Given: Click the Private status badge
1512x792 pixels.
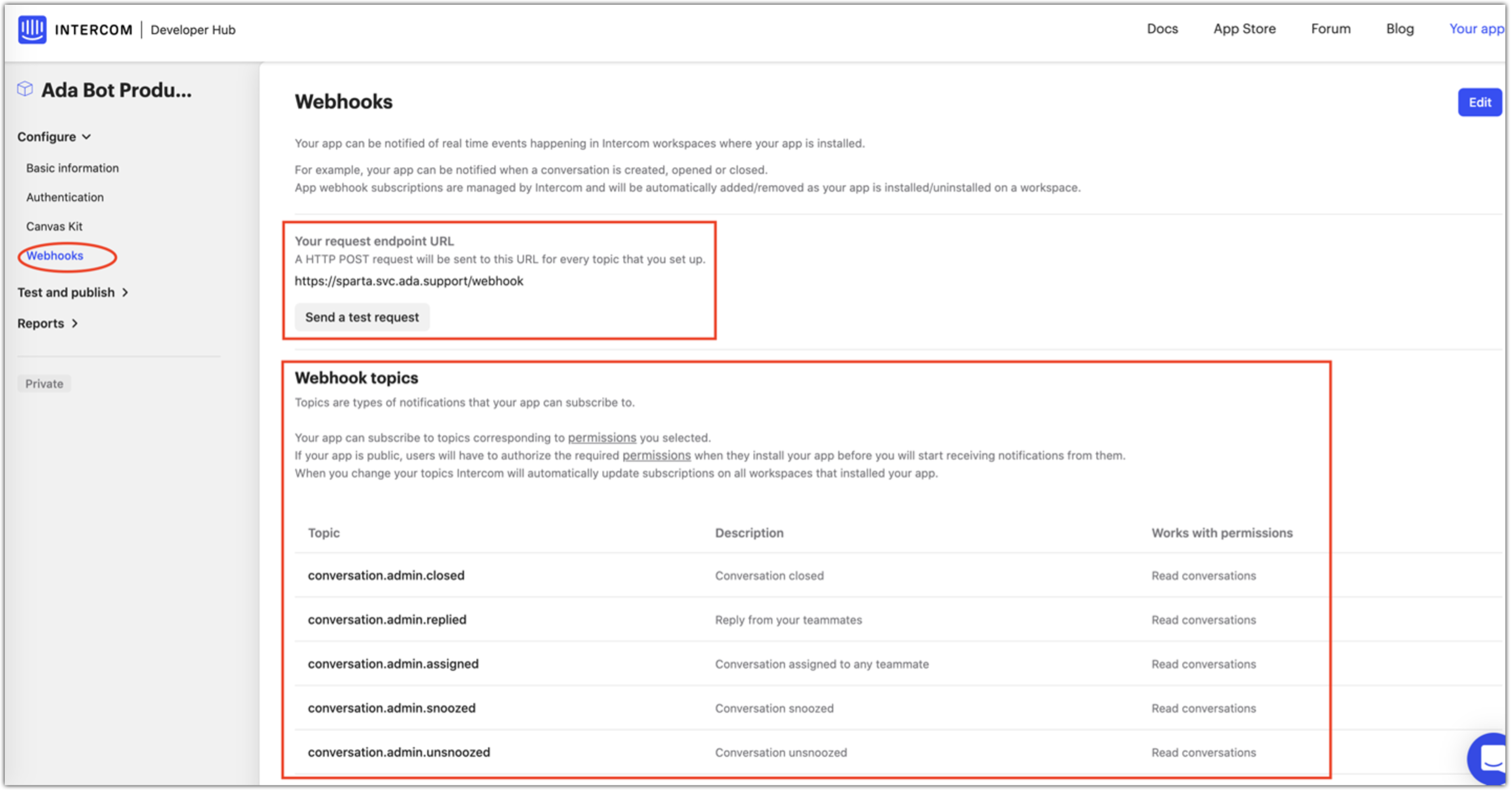Looking at the screenshot, I should pyautogui.click(x=44, y=384).
